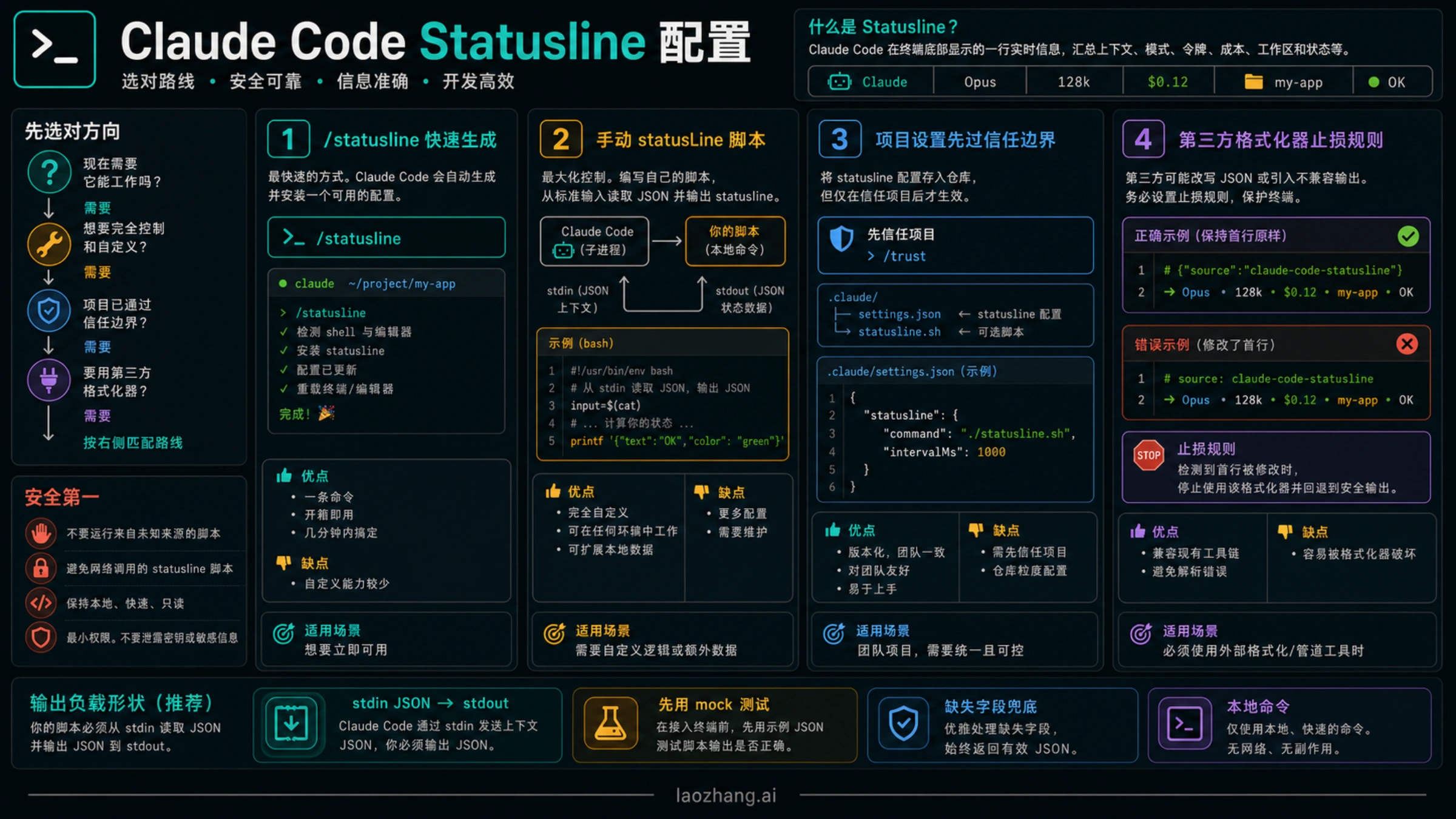Click the Opus segment in status bar
This screenshot has height=819, width=1456.
tap(980, 82)
